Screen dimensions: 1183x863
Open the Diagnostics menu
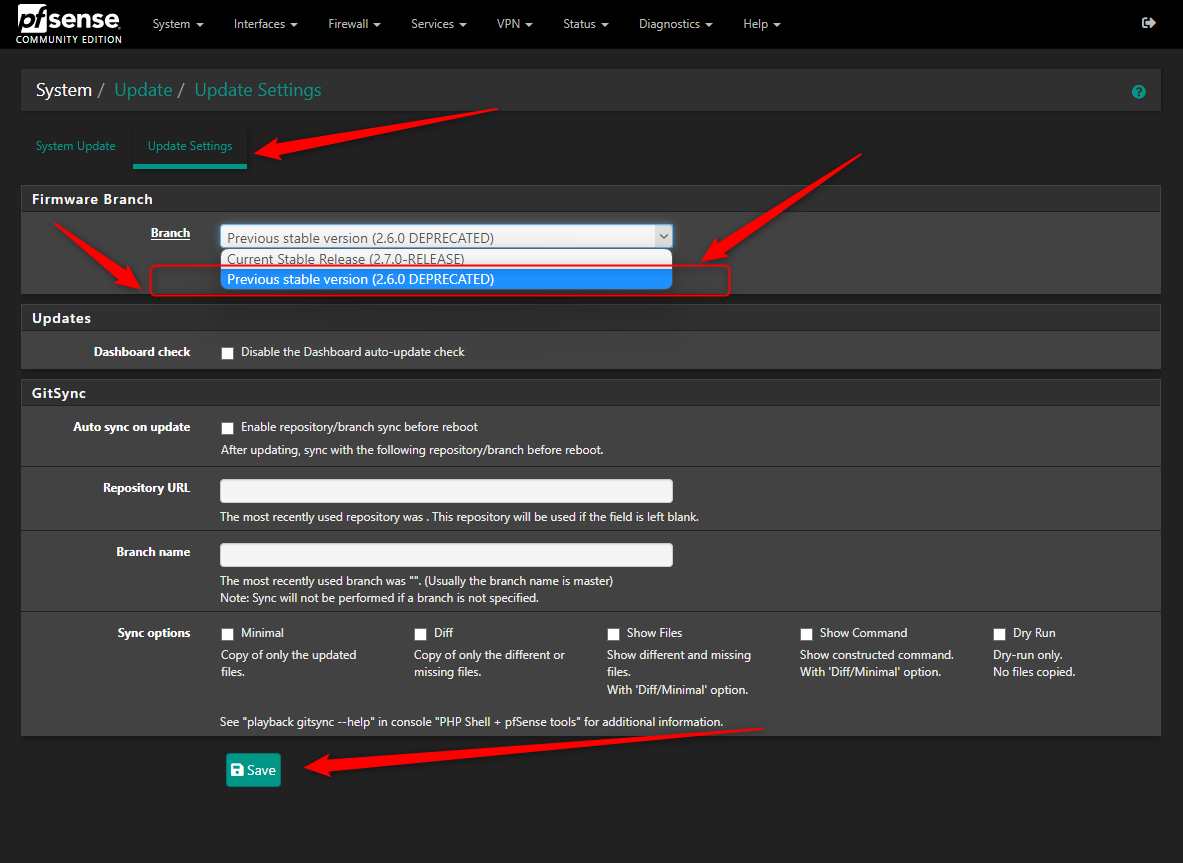675,24
